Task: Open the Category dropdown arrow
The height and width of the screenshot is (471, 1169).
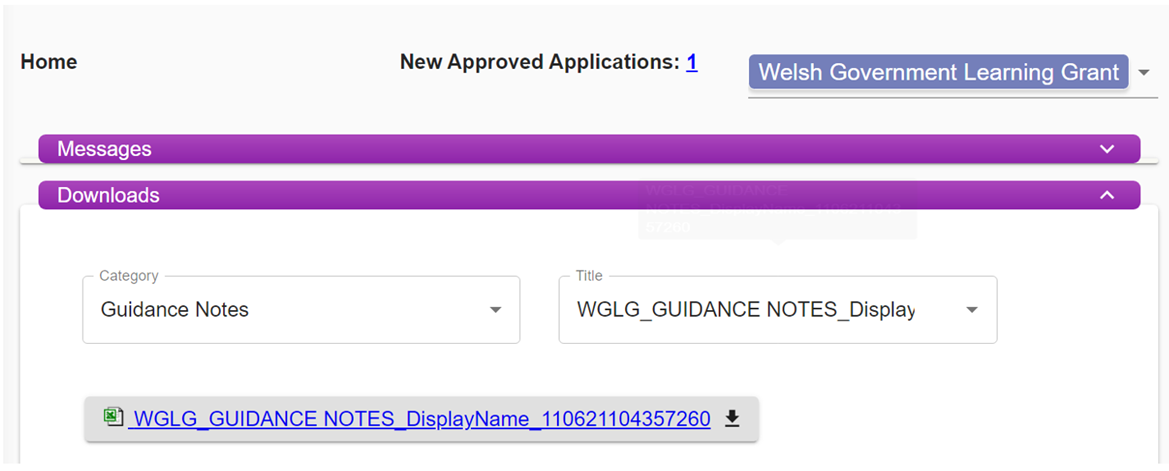Action: (x=496, y=310)
